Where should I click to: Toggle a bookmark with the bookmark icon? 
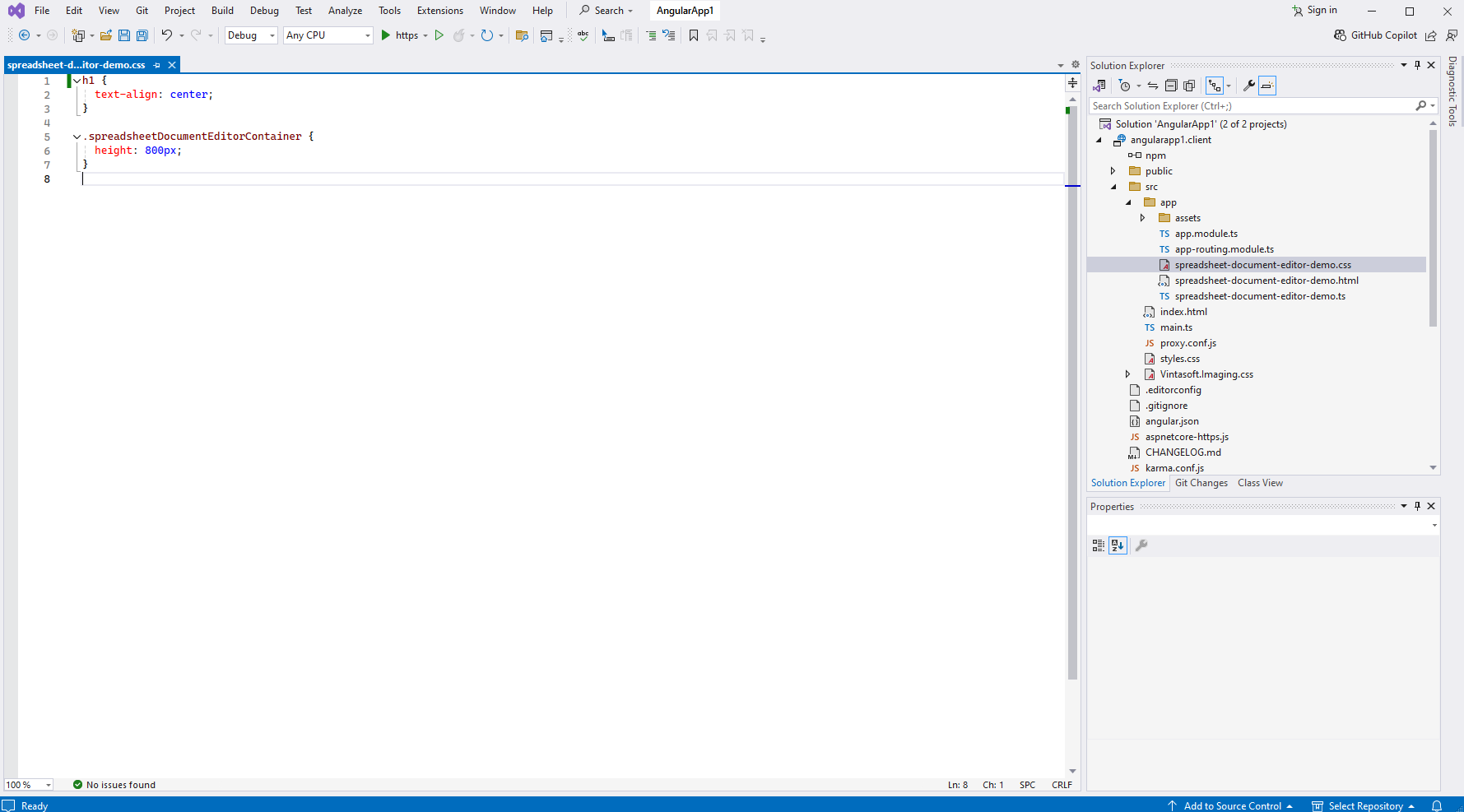pos(694,35)
